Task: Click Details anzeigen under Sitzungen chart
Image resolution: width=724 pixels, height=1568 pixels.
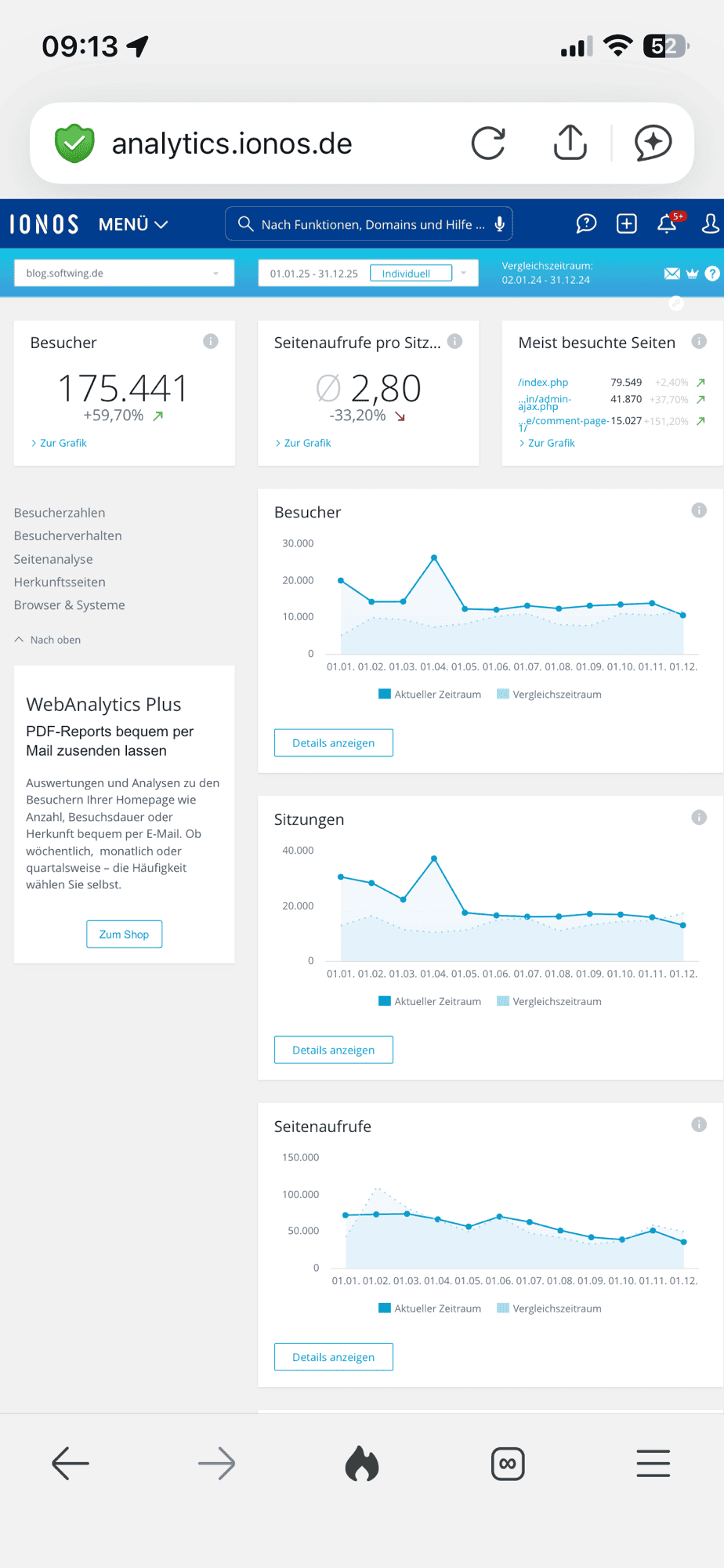Action: pos(333,1051)
